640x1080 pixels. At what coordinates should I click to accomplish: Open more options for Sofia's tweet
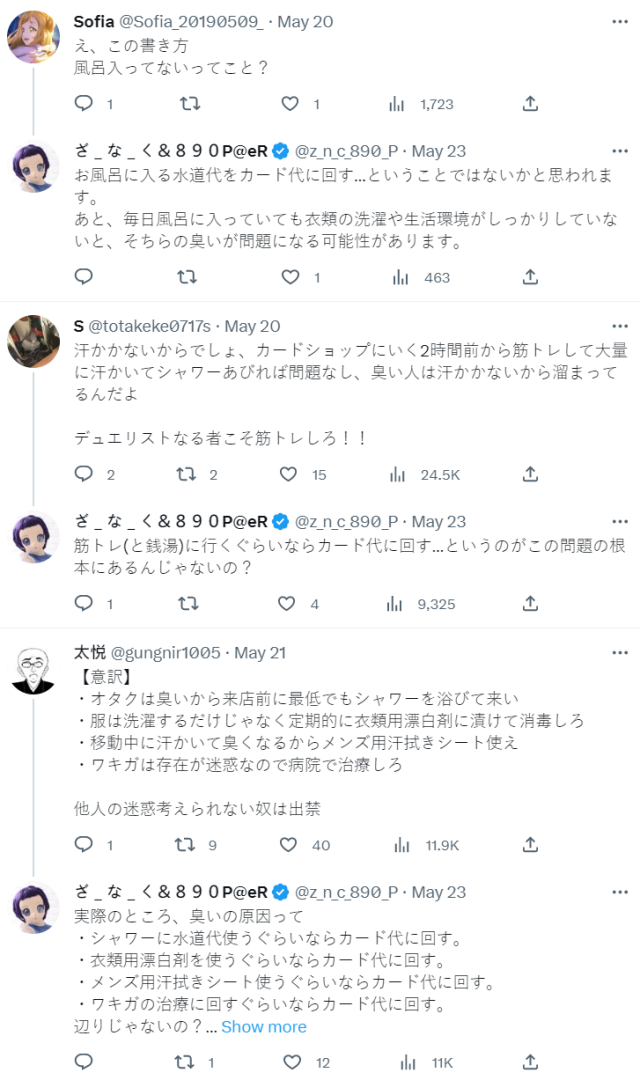pos(620,22)
